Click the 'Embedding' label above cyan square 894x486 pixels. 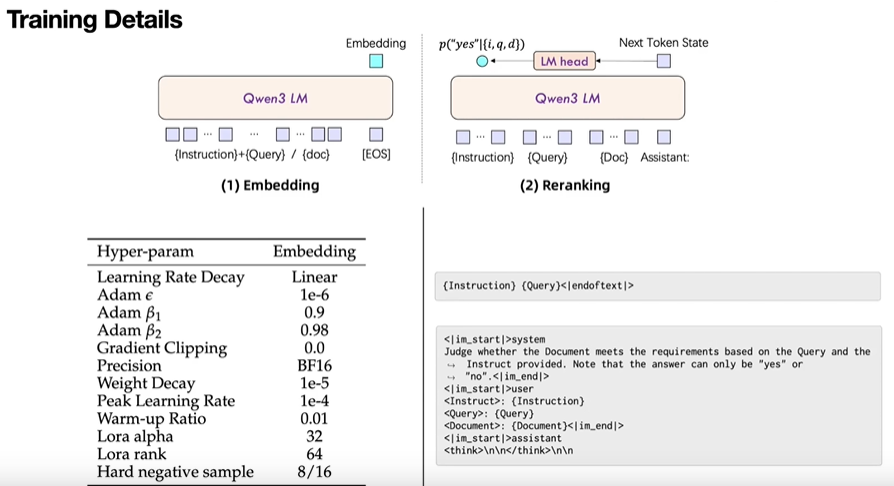376,43
